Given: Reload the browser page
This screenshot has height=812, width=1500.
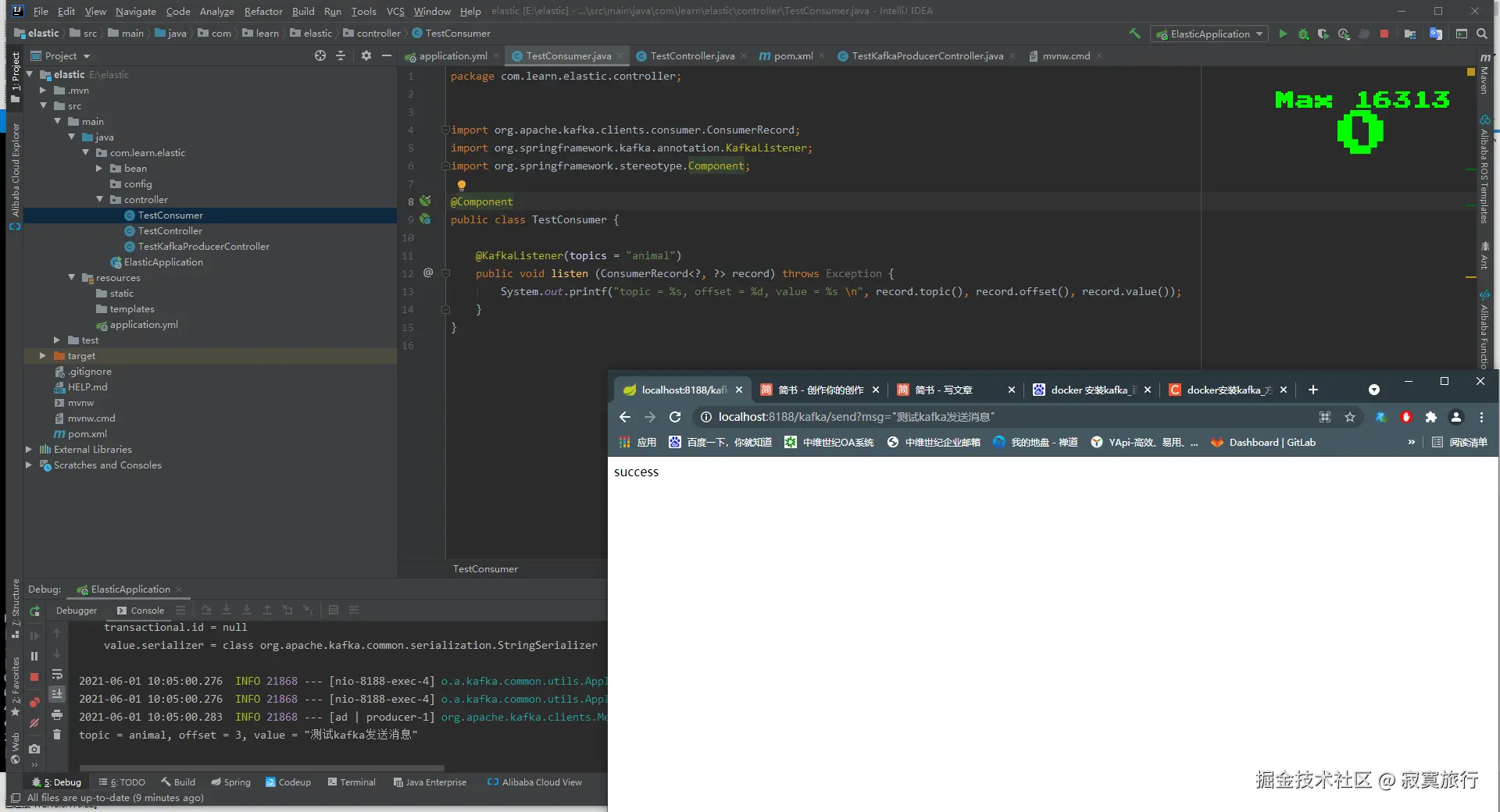Looking at the screenshot, I should pyautogui.click(x=675, y=417).
